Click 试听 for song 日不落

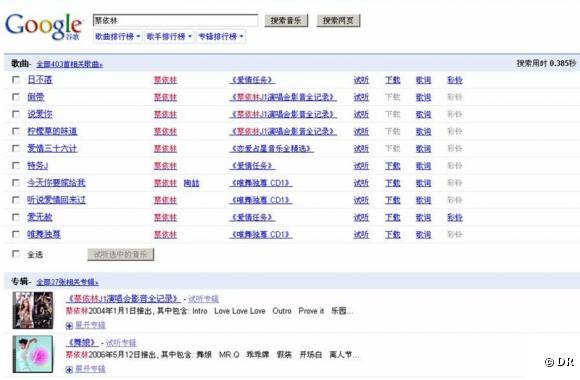361,80
